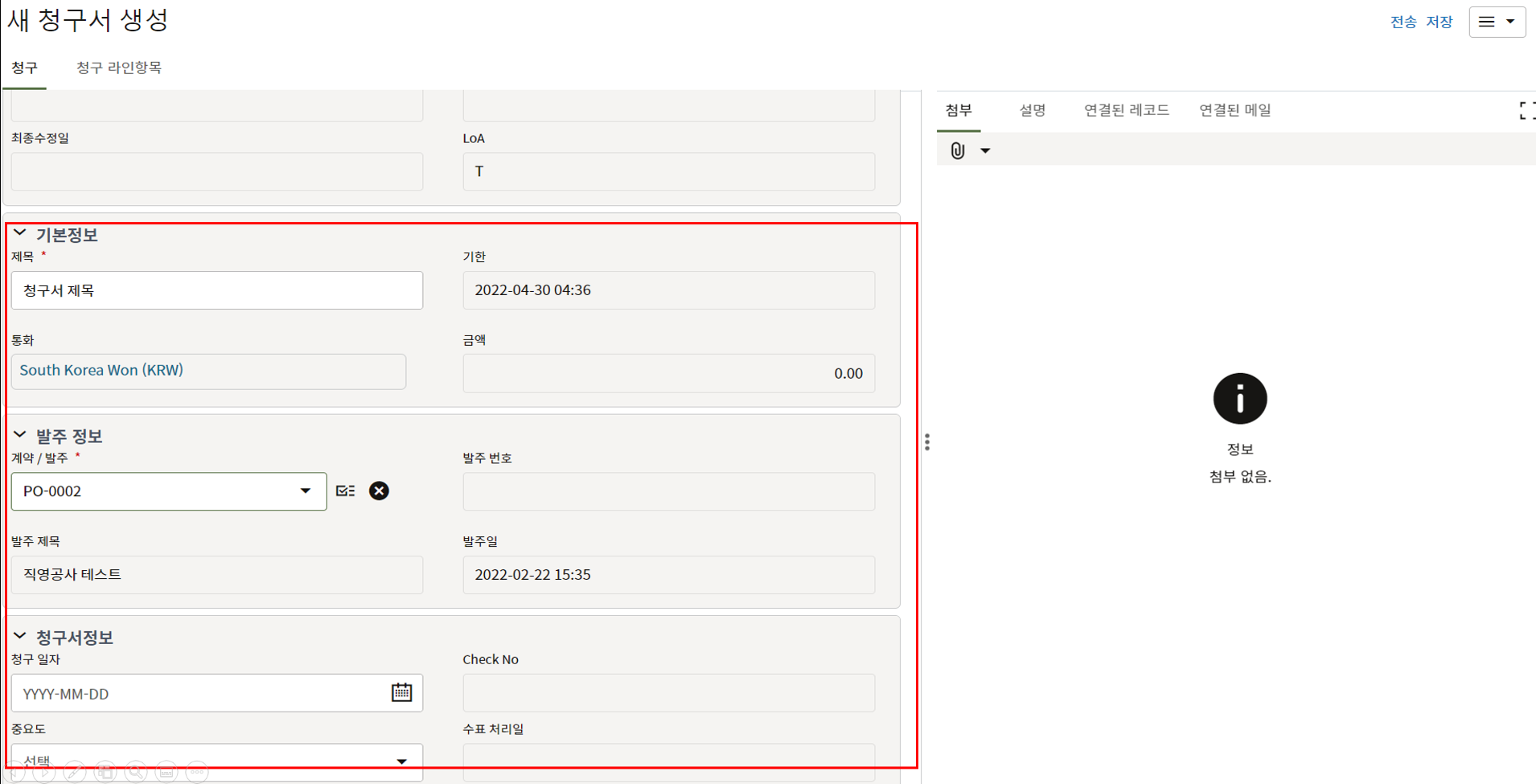Click the 저장 link to save
Screen dimensions: 1536x784
point(1439,22)
